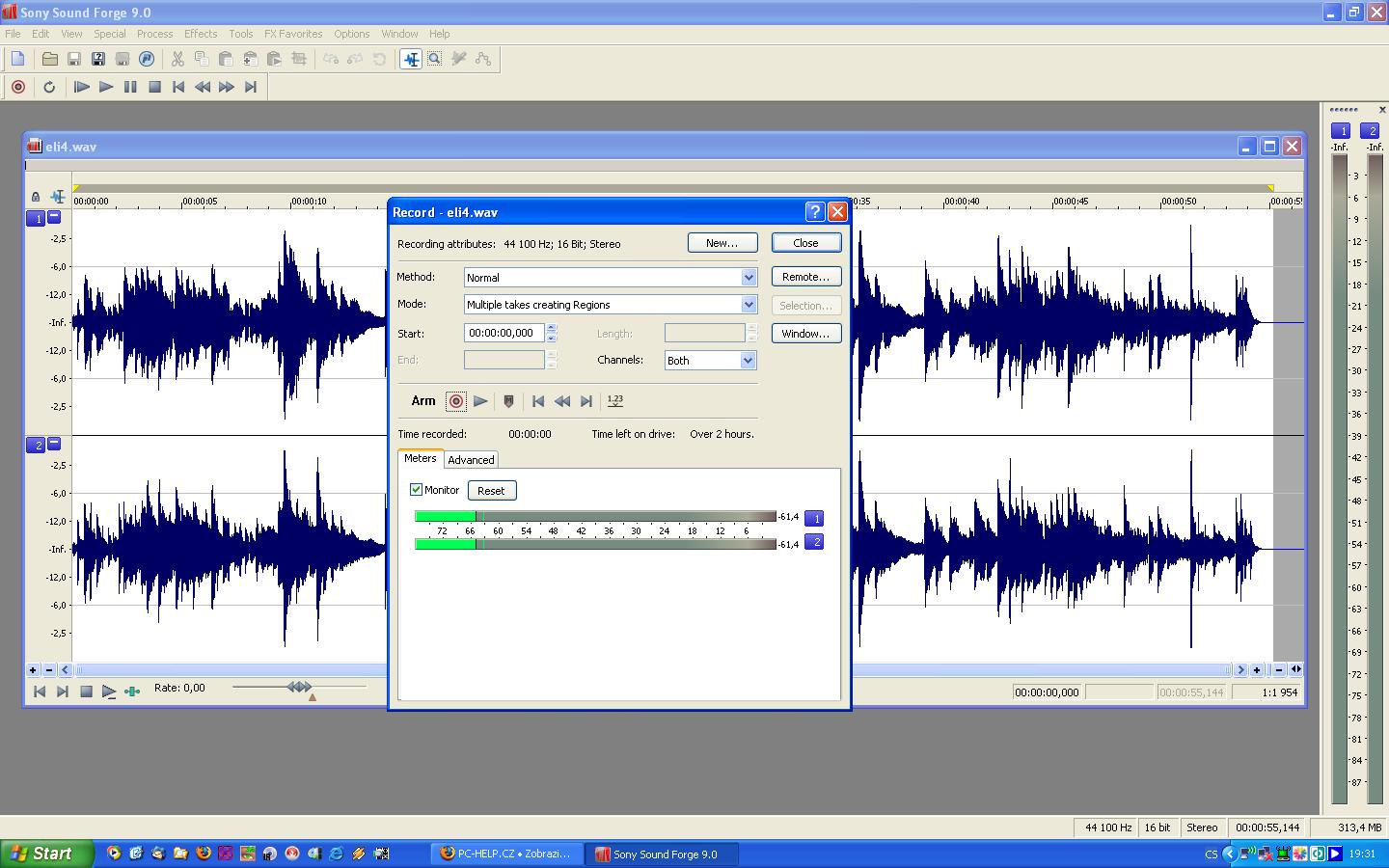Image resolution: width=1389 pixels, height=868 pixels.
Task: Click the Record button in the transport toolbar
Action: pyautogui.click(x=17, y=87)
